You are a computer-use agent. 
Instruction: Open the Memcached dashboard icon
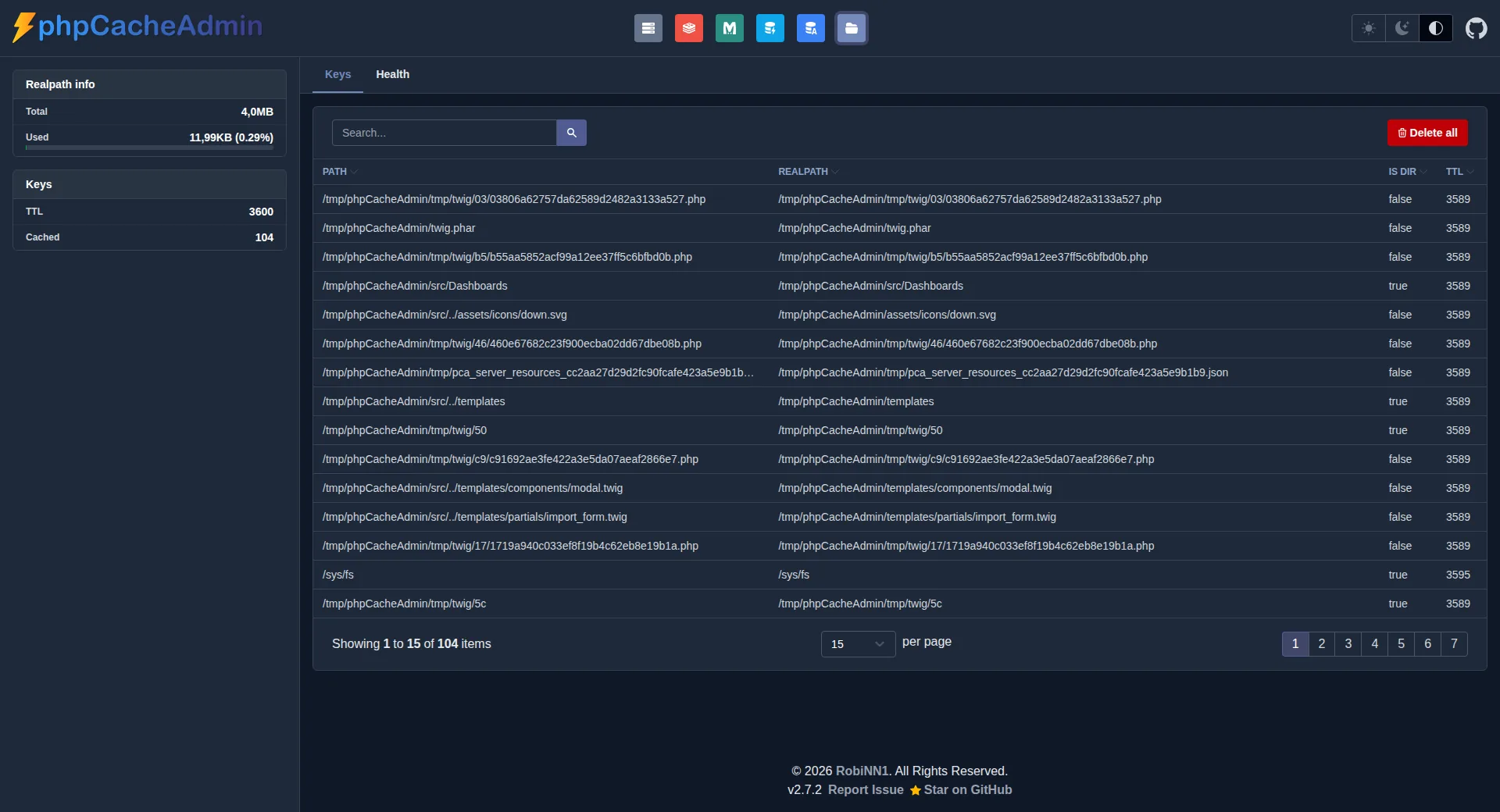[x=729, y=28]
